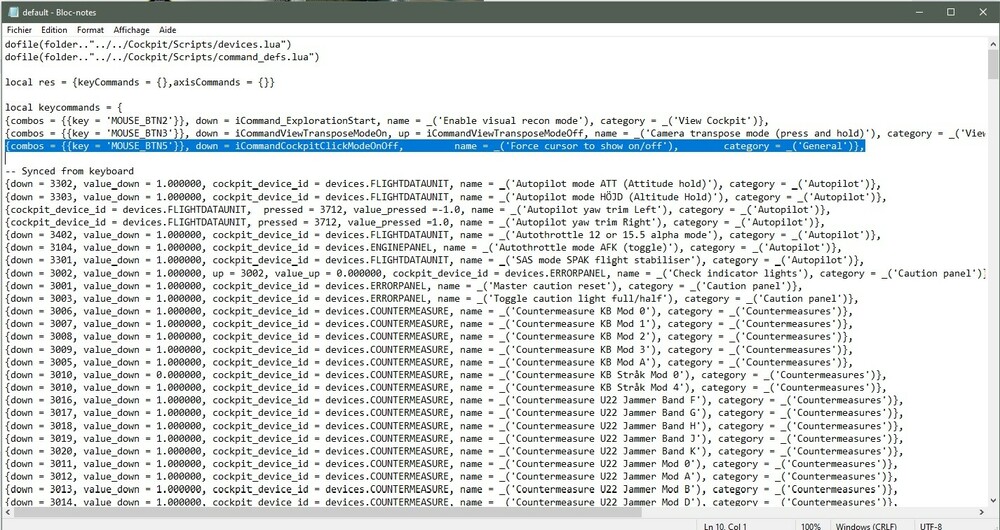Screen dimensions: 1000x530
Task: Click the vertical scrollbar up arrow
Action: (994, 44)
